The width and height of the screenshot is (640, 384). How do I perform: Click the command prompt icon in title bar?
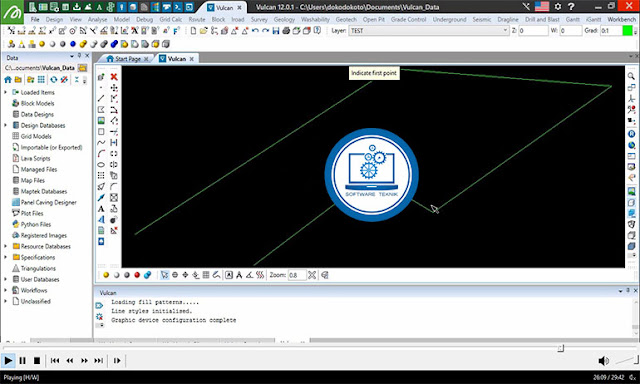click(x=178, y=7)
